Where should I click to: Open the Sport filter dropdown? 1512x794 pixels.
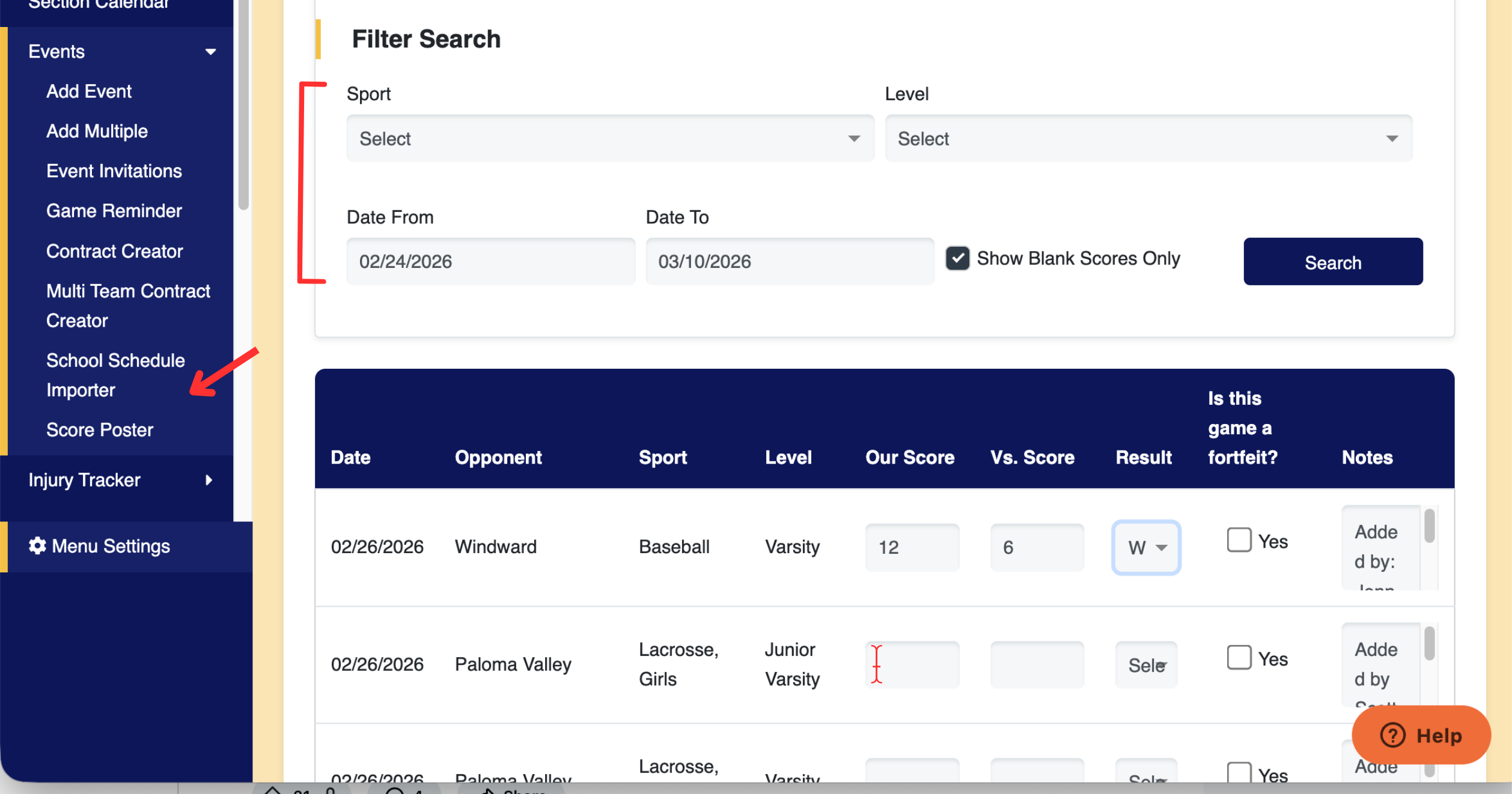point(609,139)
